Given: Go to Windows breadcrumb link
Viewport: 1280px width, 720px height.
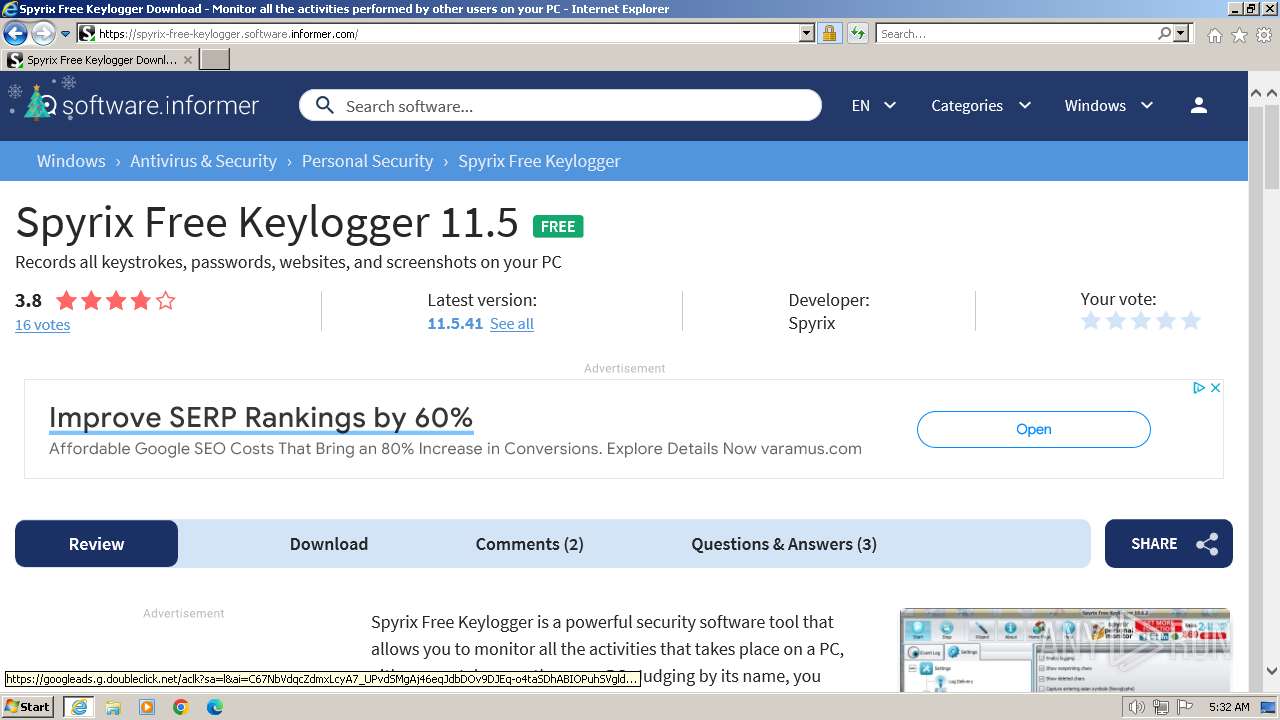Looking at the screenshot, I should (x=71, y=161).
